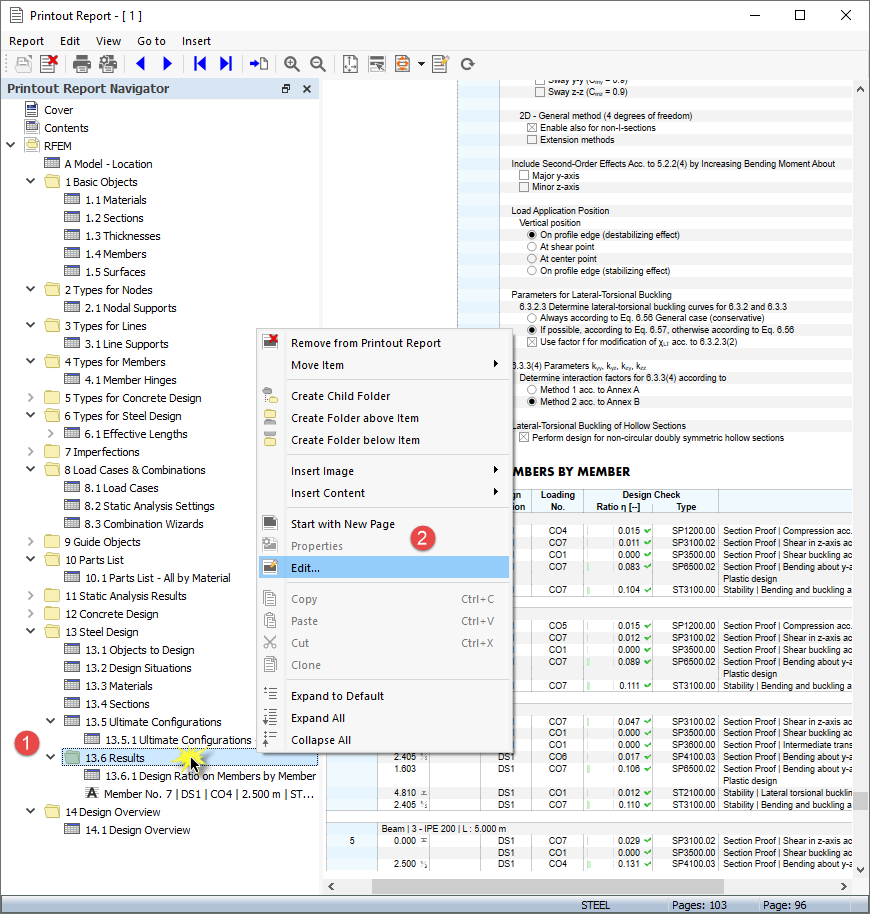Refresh the printout report
This screenshot has width=870, height=914.
tap(468, 64)
